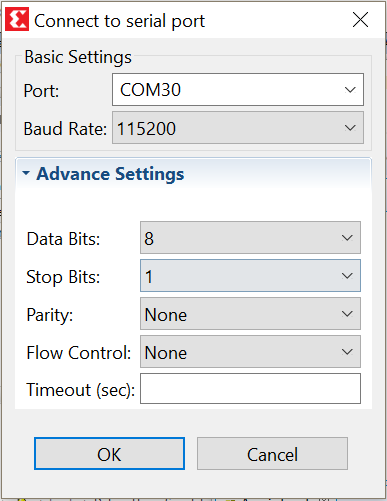Open the Port dropdown showing COM30
387x501 pixels.
pos(238,90)
